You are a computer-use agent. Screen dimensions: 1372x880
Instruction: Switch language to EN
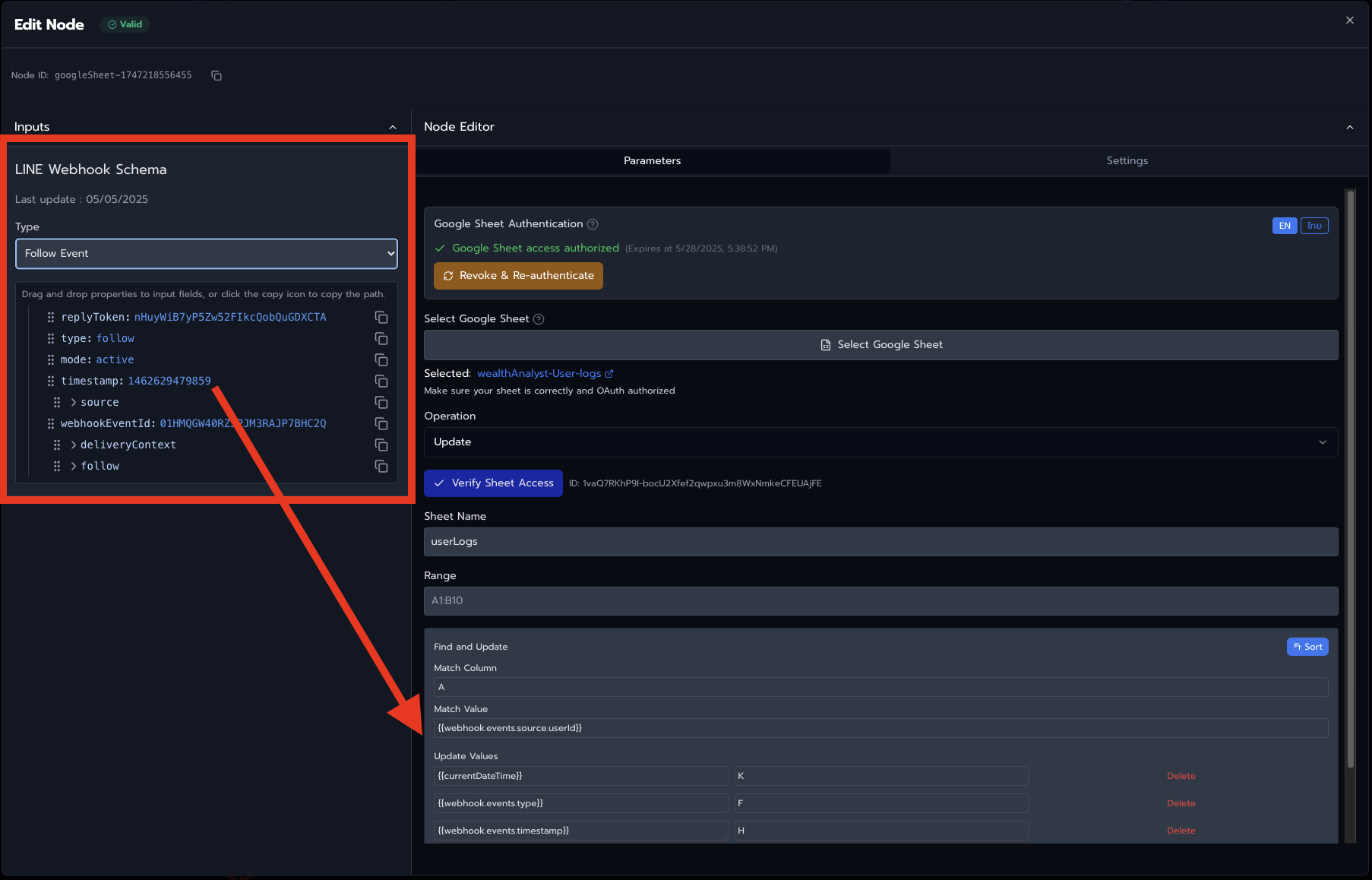[x=1285, y=226]
